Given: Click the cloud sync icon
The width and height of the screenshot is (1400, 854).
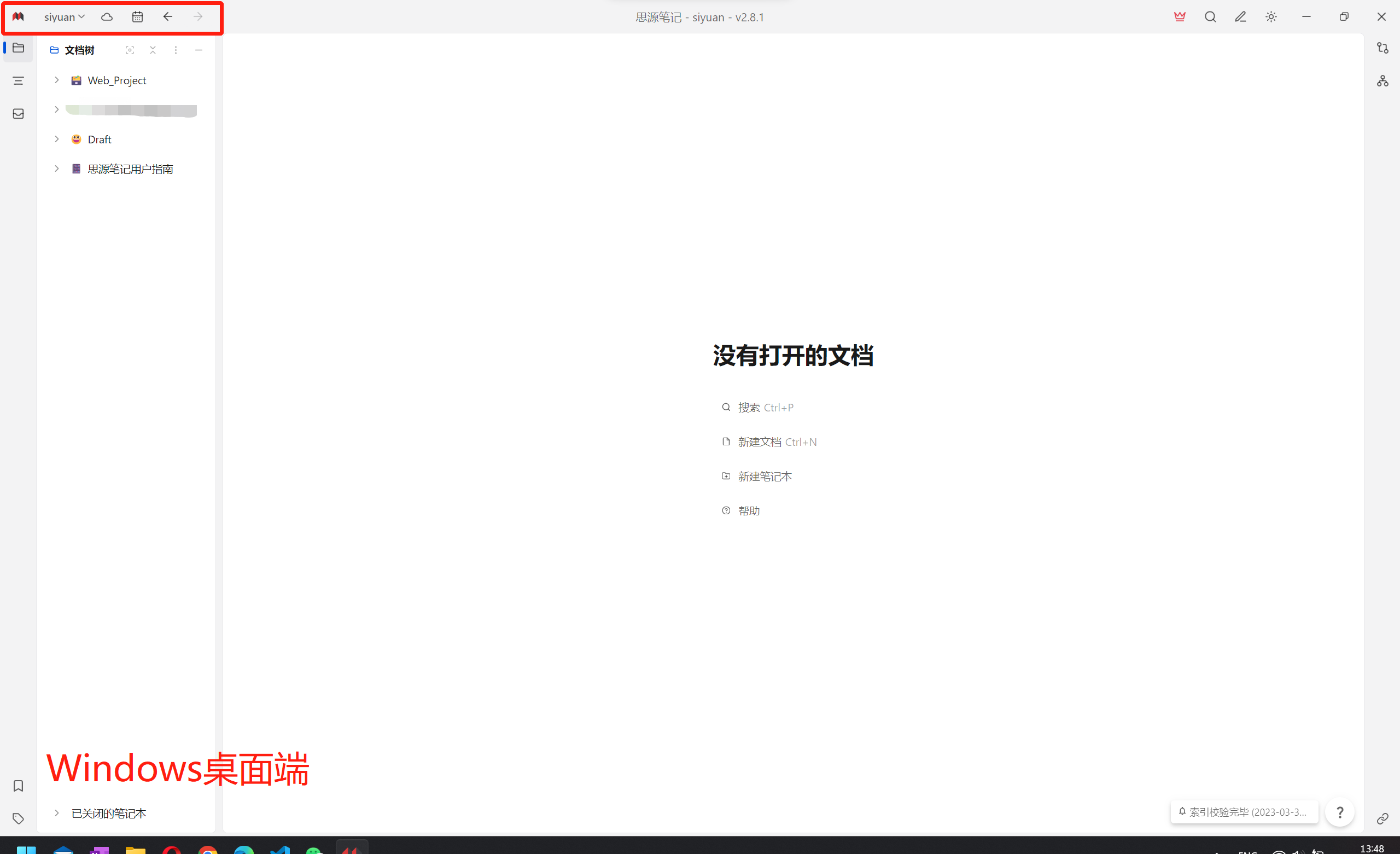Looking at the screenshot, I should click(x=107, y=17).
